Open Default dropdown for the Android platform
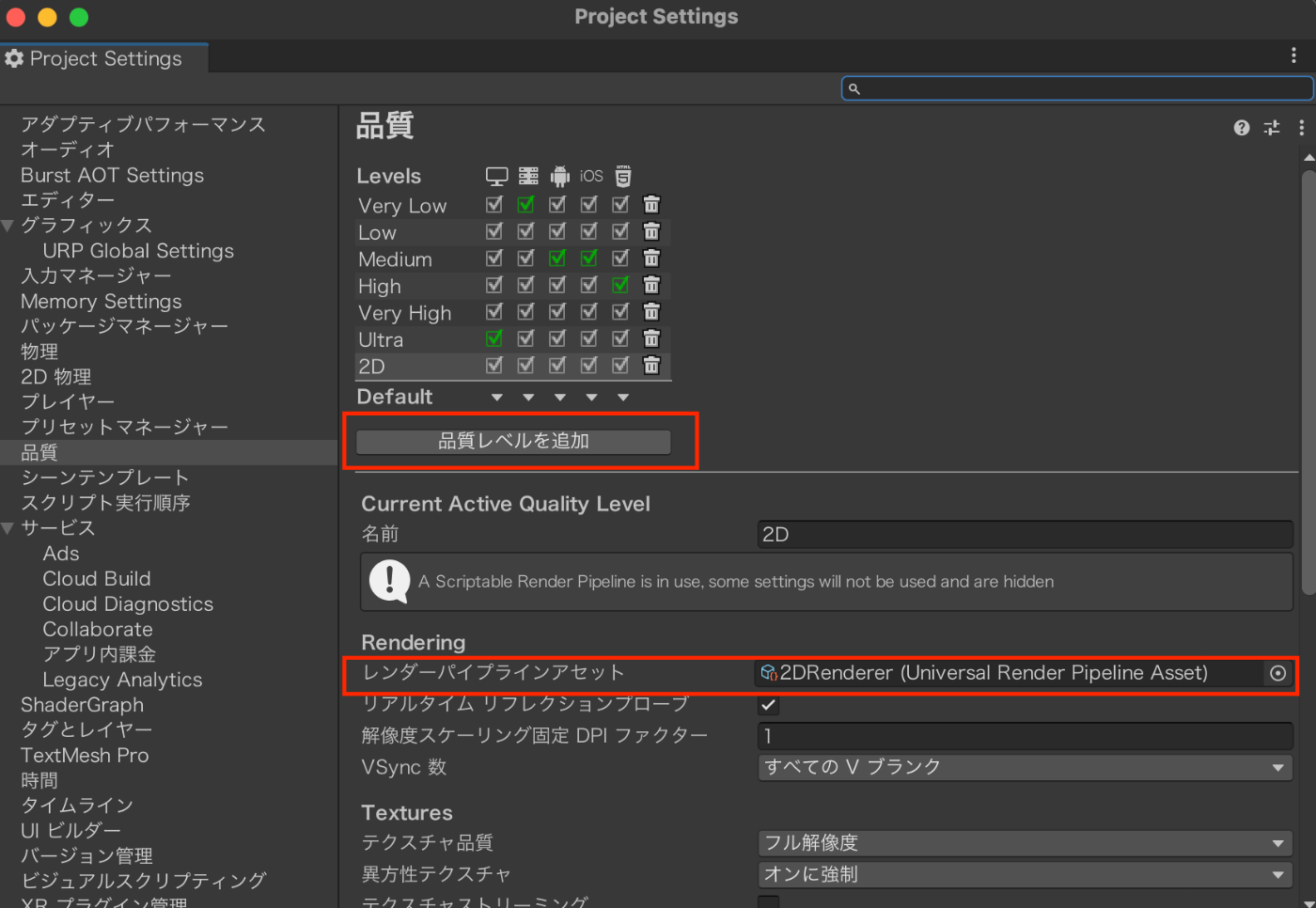 pyautogui.click(x=560, y=398)
